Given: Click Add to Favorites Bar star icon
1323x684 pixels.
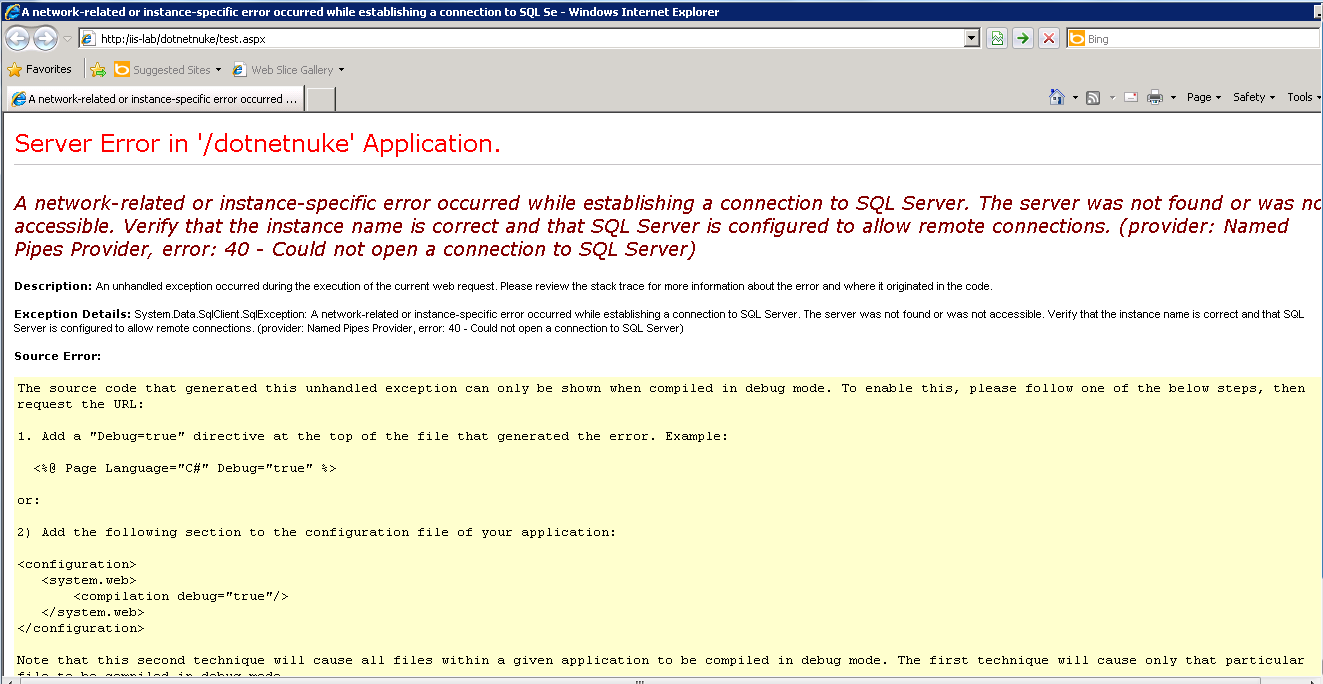Looking at the screenshot, I should (x=98, y=70).
